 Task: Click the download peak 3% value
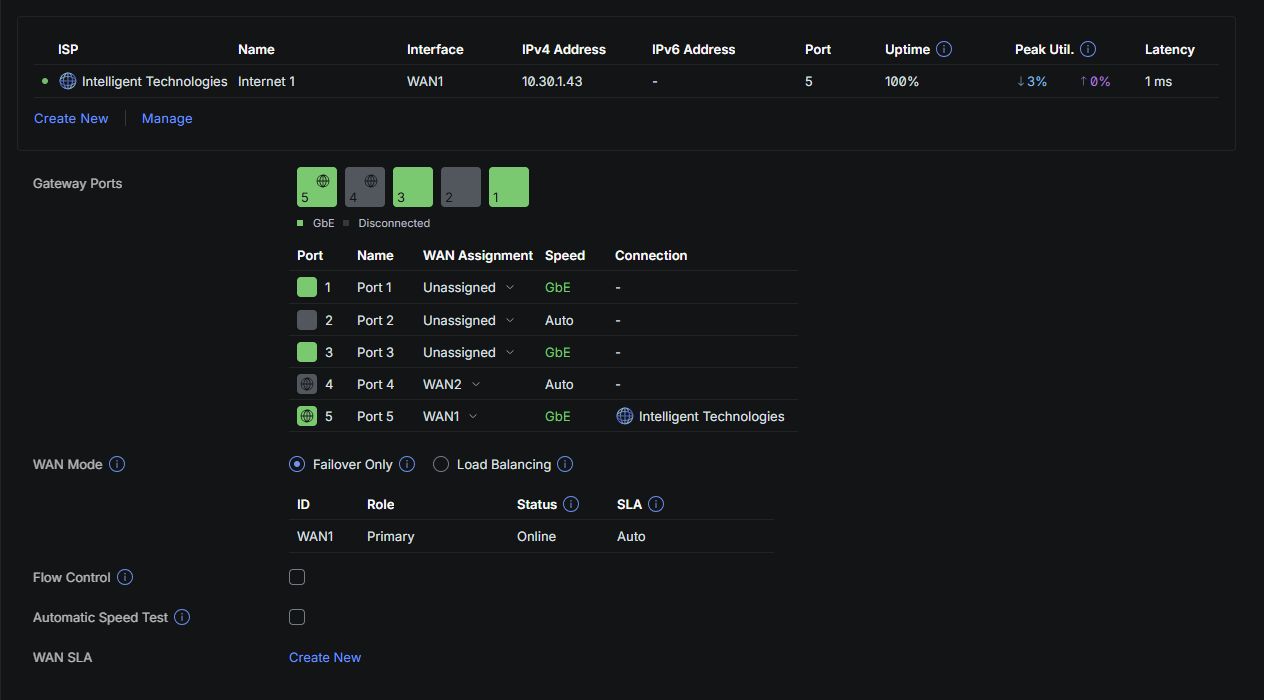tap(1032, 81)
